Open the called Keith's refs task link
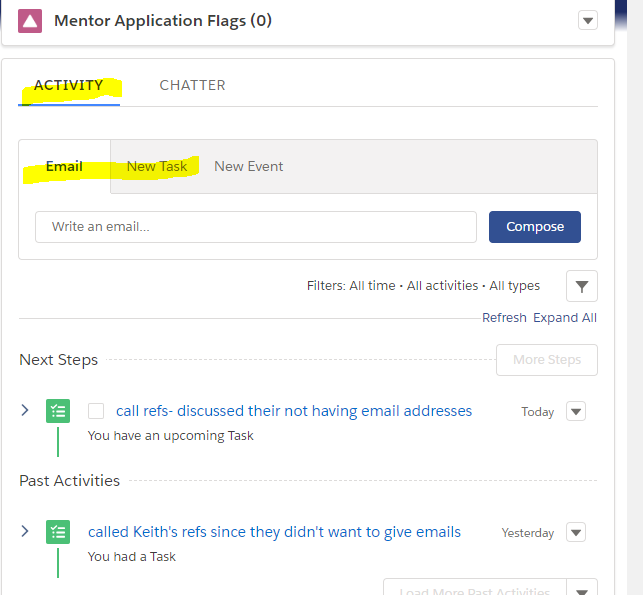Image resolution: width=643 pixels, height=595 pixels. click(x=274, y=532)
